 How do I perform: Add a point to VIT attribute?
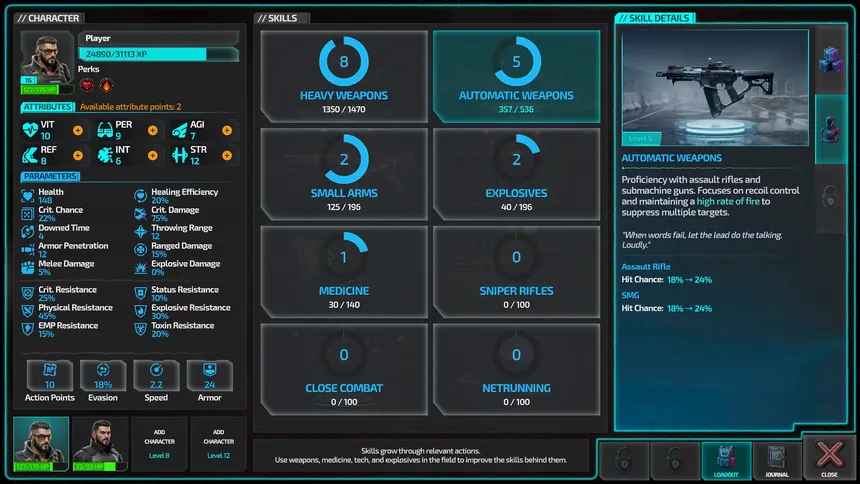pyautogui.click(x=78, y=131)
